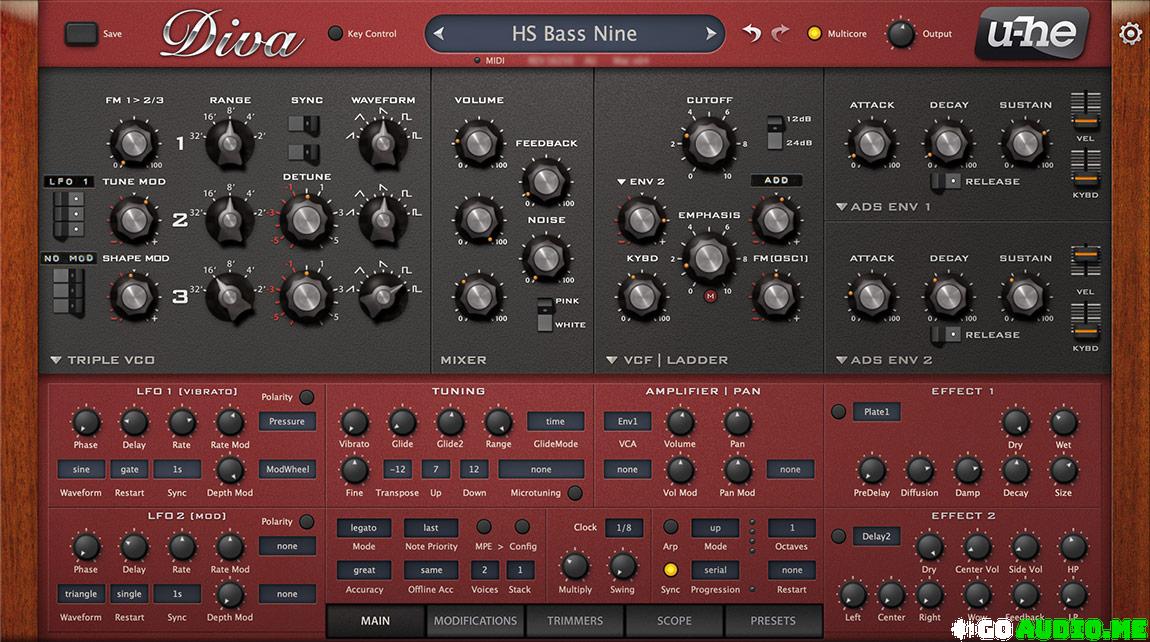Screen dimensions: 1150x642
Task: Toggle the Key Control LED
Action: point(335,33)
